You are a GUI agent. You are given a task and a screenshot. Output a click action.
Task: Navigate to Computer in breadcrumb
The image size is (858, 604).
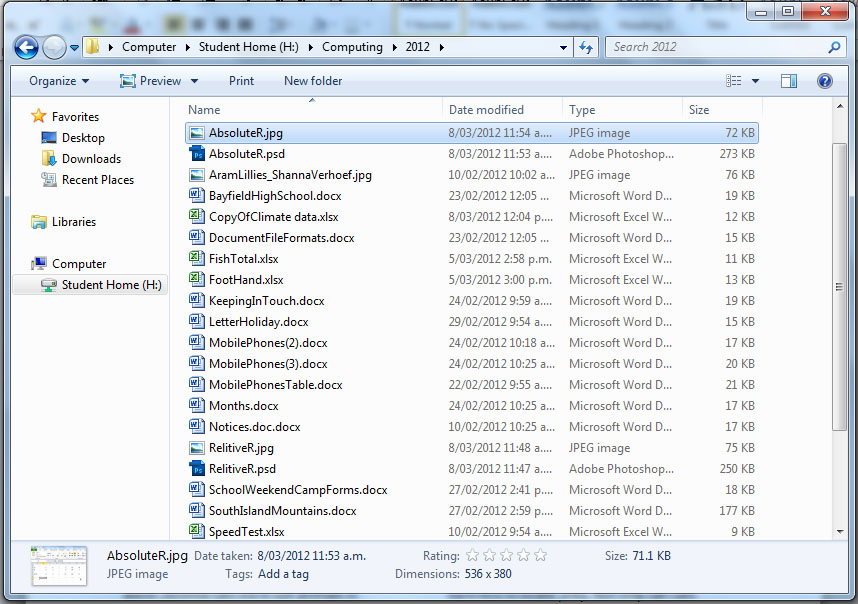(x=149, y=47)
